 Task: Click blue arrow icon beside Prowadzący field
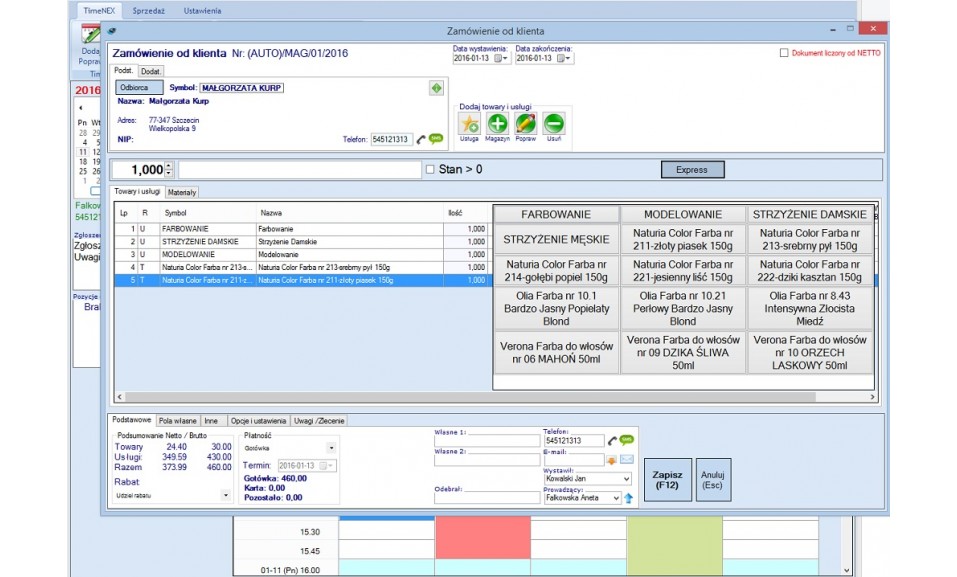coord(629,498)
